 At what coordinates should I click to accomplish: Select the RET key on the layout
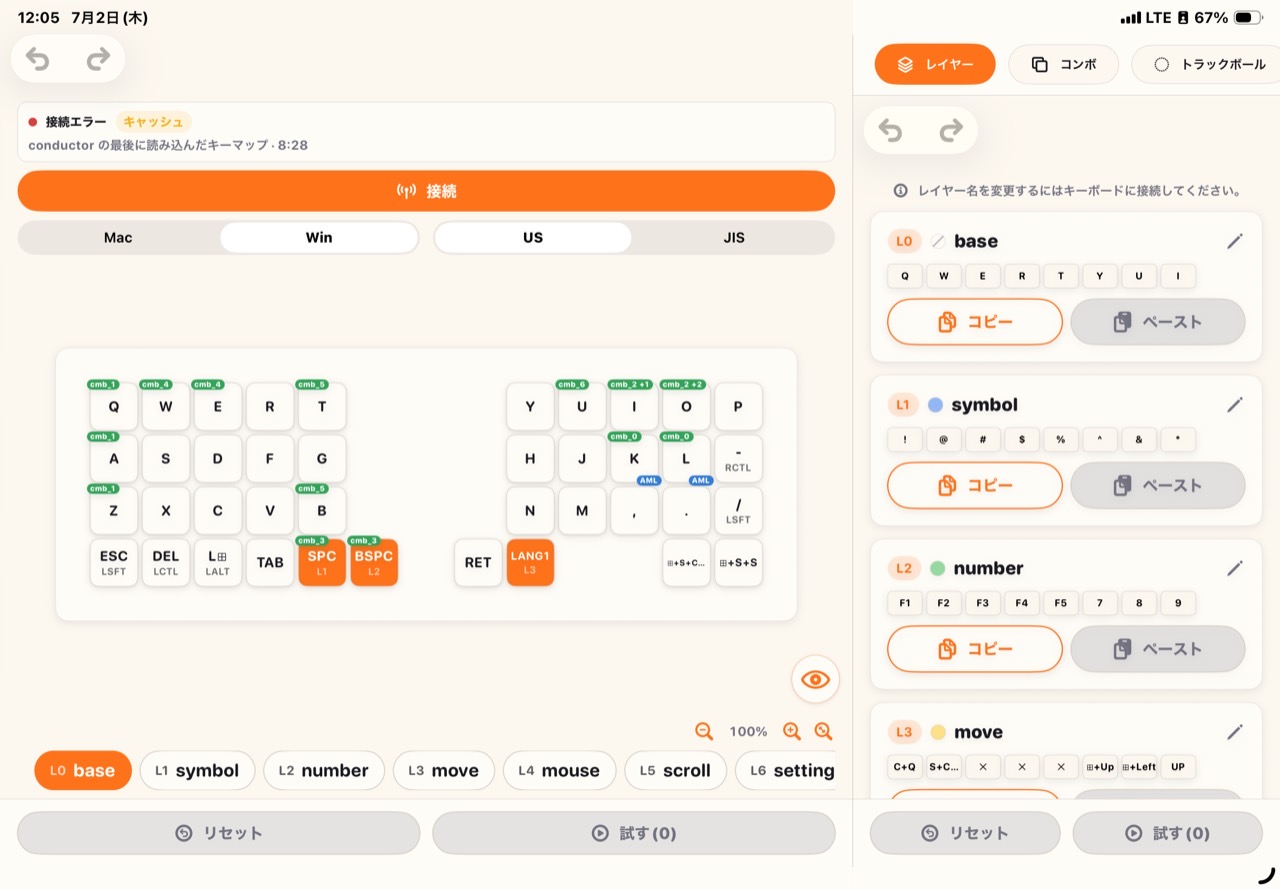coord(478,563)
